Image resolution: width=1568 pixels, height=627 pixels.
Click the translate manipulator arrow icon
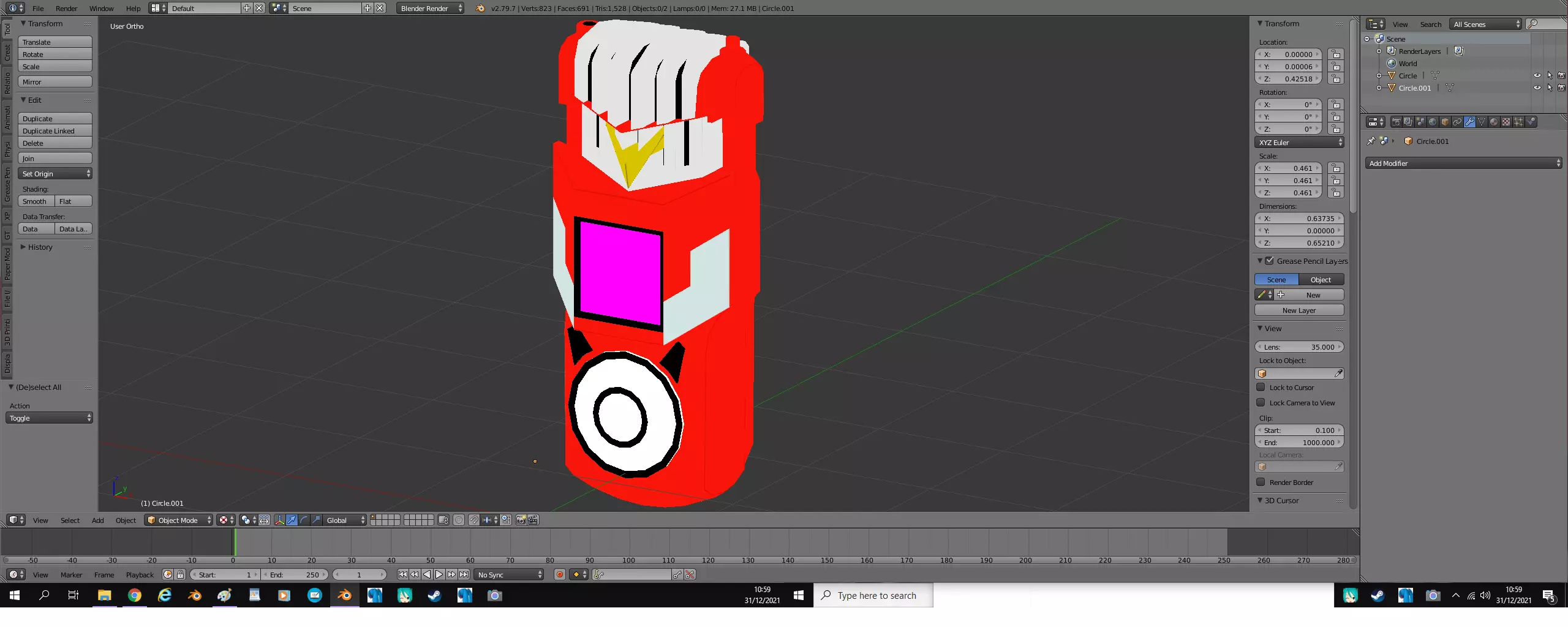[x=292, y=520]
